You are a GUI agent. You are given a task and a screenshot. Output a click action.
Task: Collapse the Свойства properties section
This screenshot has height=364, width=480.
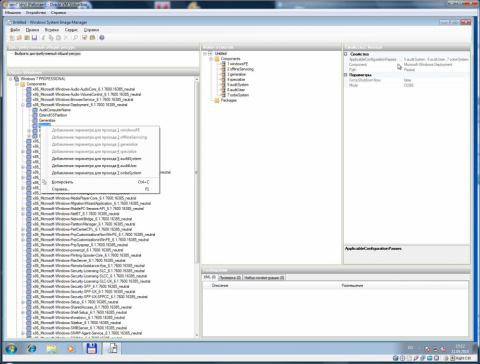[346, 54]
